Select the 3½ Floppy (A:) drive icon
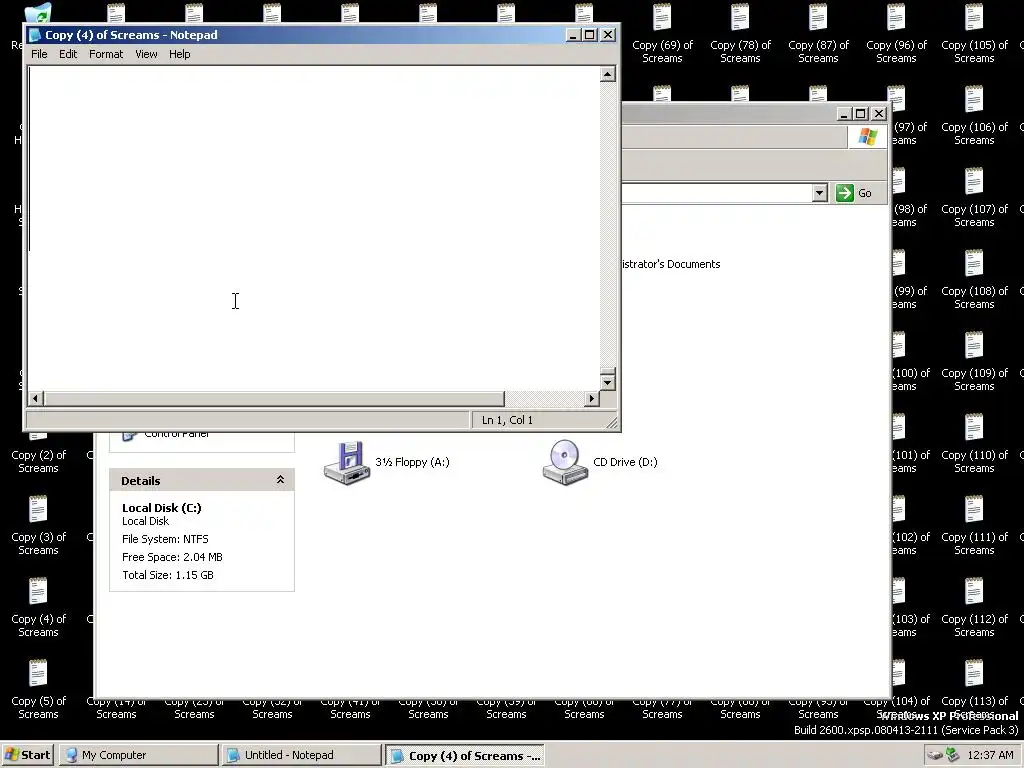The height and width of the screenshot is (768, 1024). [347, 462]
